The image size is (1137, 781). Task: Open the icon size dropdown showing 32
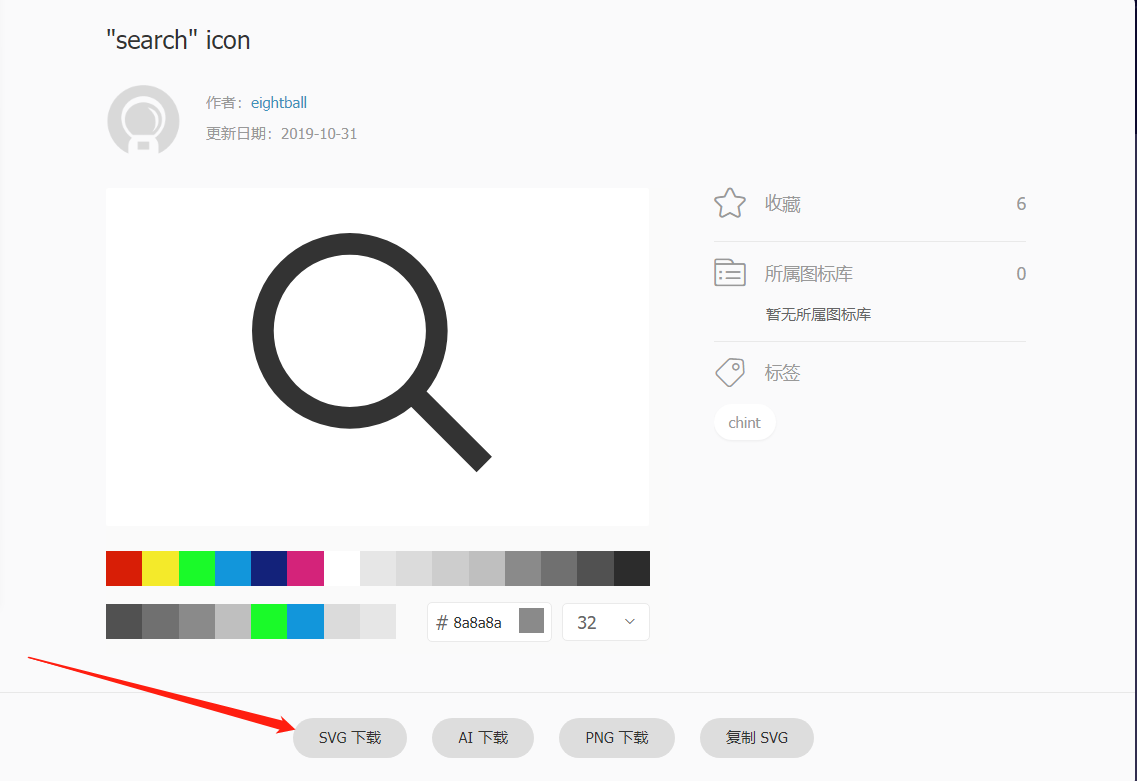click(x=605, y=621)
